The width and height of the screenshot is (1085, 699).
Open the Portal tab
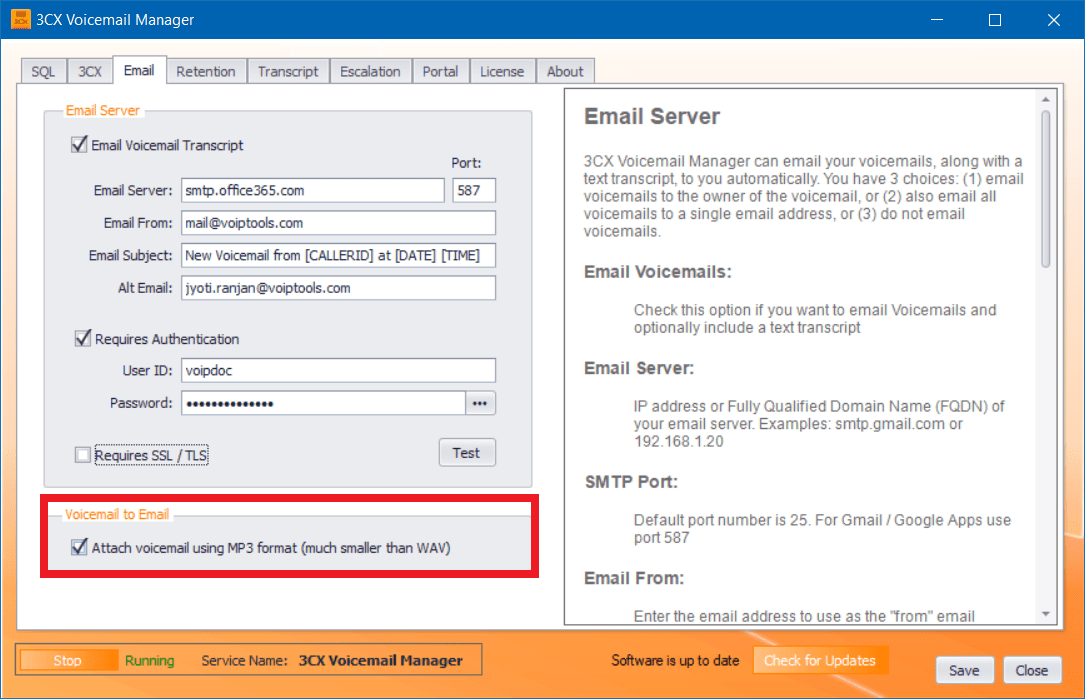pyautogui.click(x=440, y=71)
